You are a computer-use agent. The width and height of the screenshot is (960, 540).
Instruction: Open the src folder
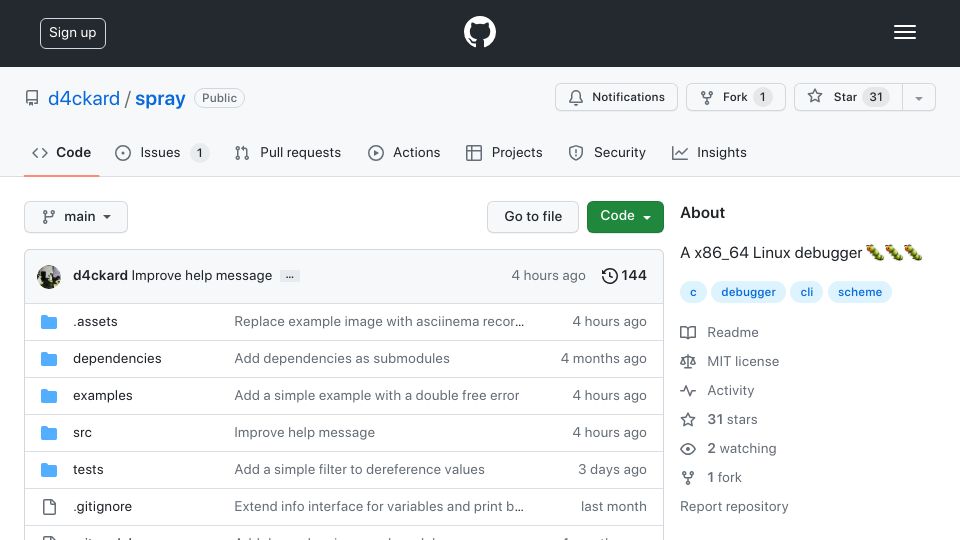click(x=82, y=432)
